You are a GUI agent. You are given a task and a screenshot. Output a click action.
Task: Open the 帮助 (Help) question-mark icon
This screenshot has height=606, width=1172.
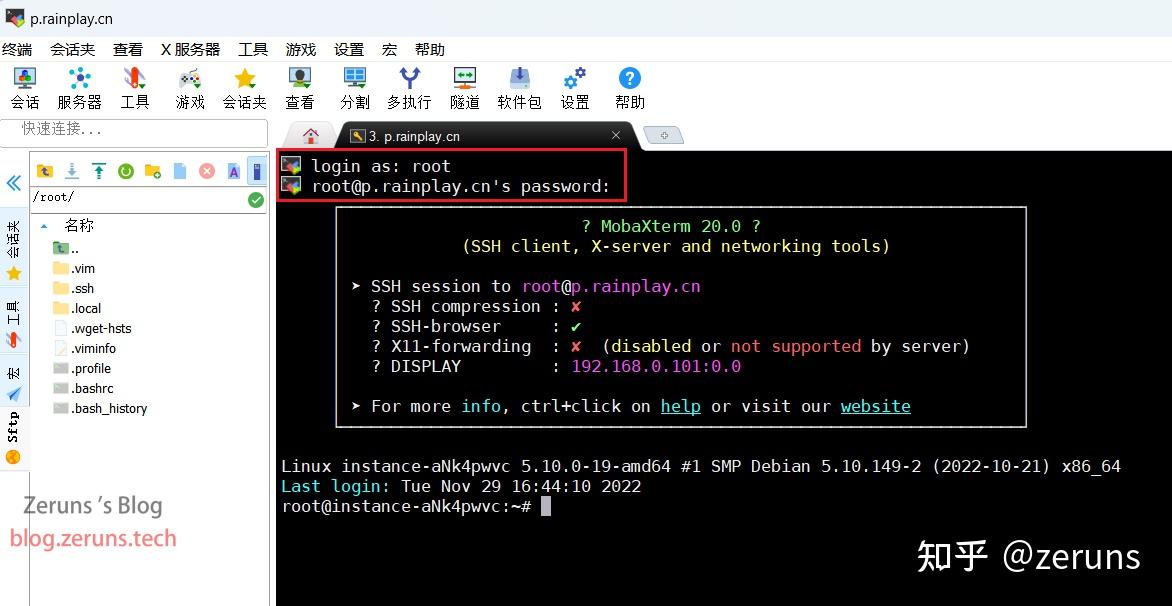click(629, 87)
